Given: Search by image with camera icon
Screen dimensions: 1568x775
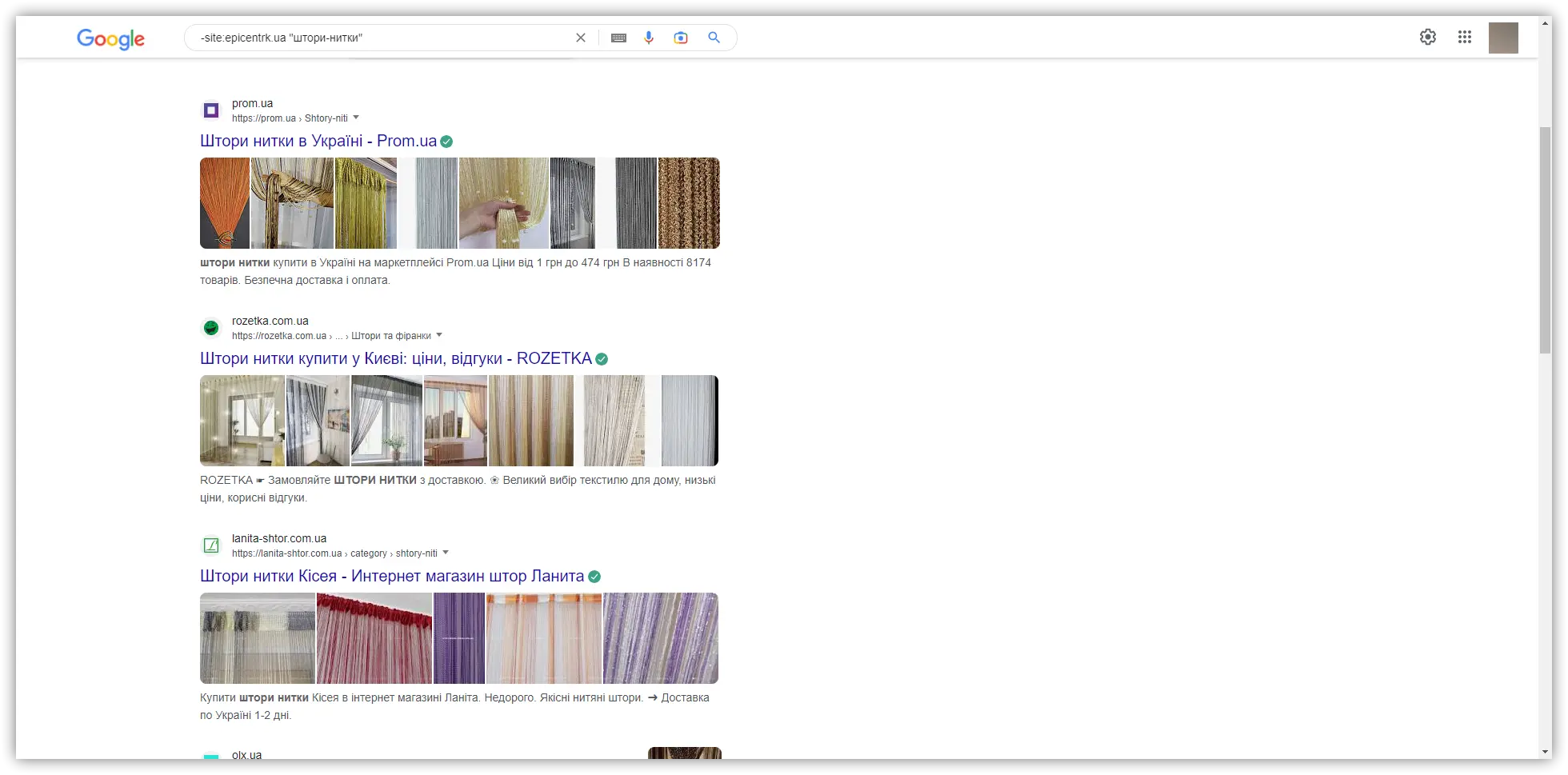Looking at the screenshot, I should [681, 38].
